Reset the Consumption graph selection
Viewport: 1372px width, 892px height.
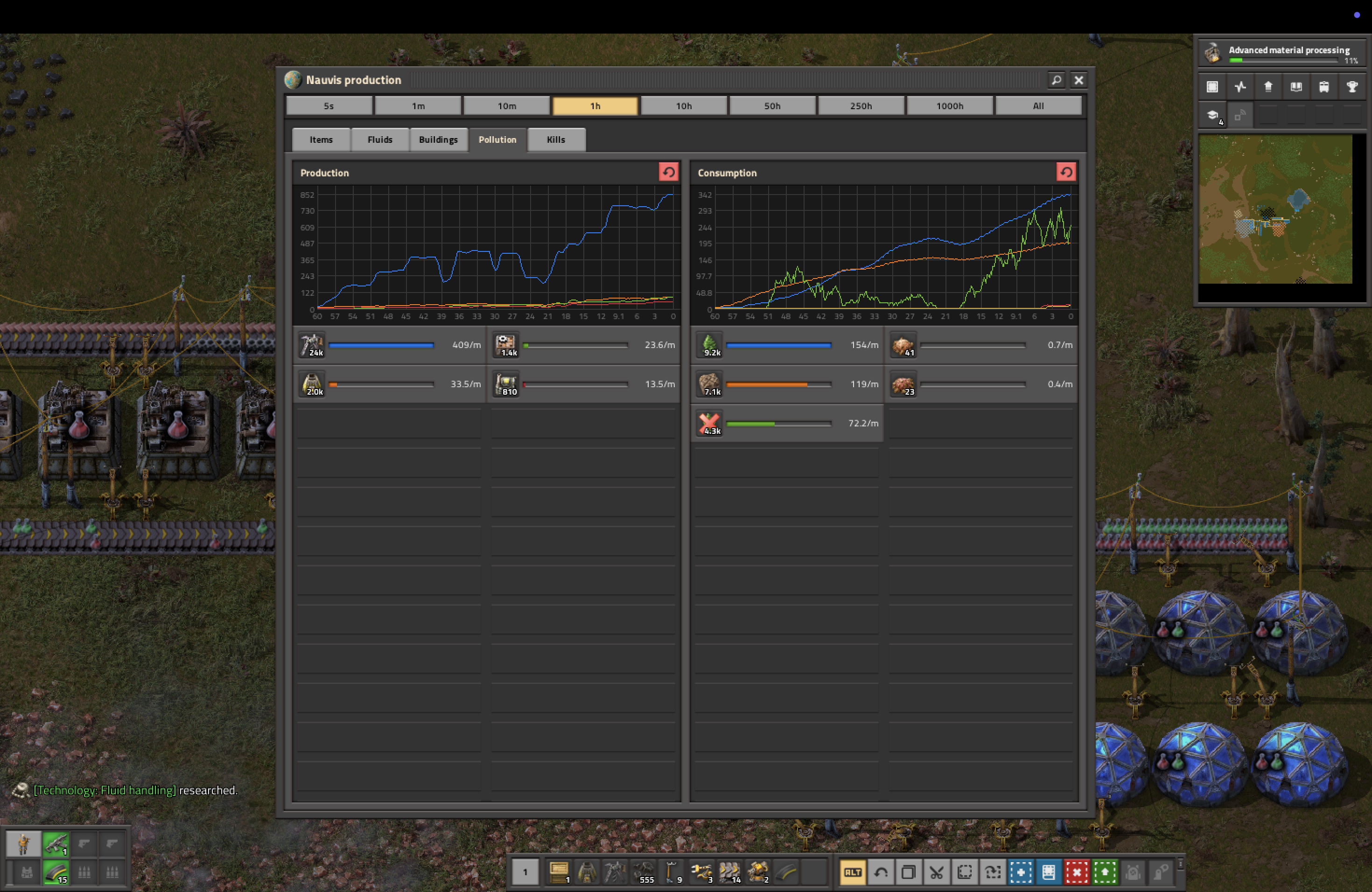click(1066, 172)
